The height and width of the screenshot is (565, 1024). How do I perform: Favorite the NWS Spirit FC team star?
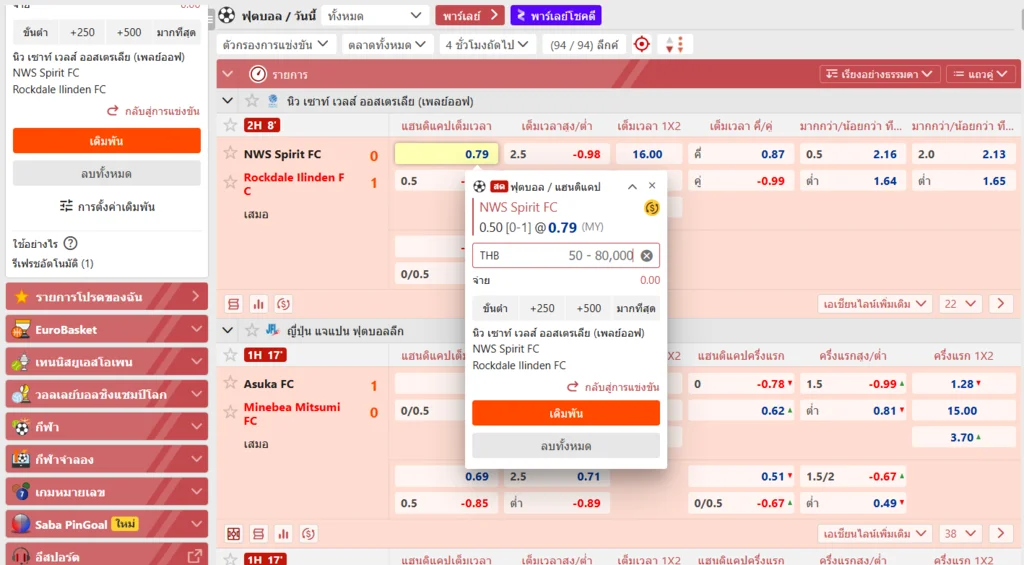coord(230,153)
